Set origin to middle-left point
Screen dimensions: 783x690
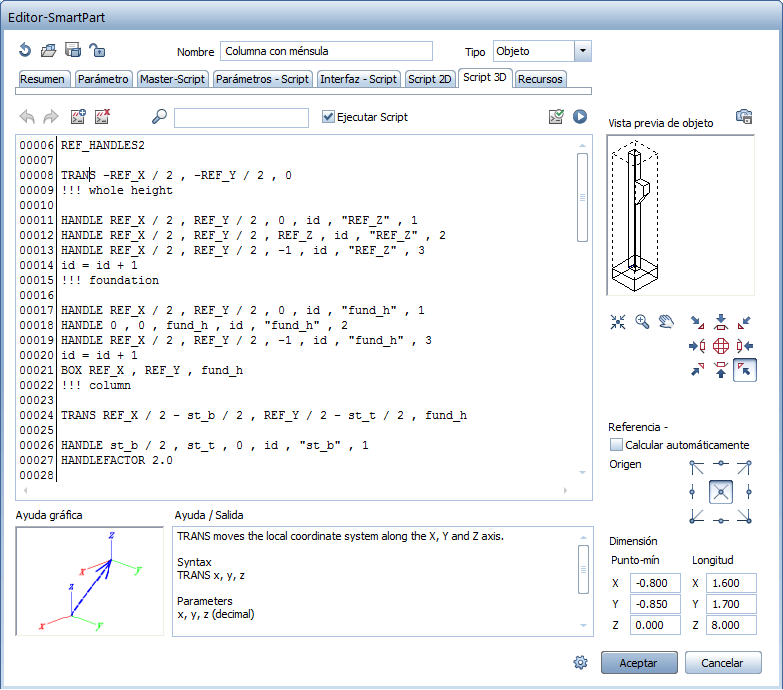pos(692,492)
